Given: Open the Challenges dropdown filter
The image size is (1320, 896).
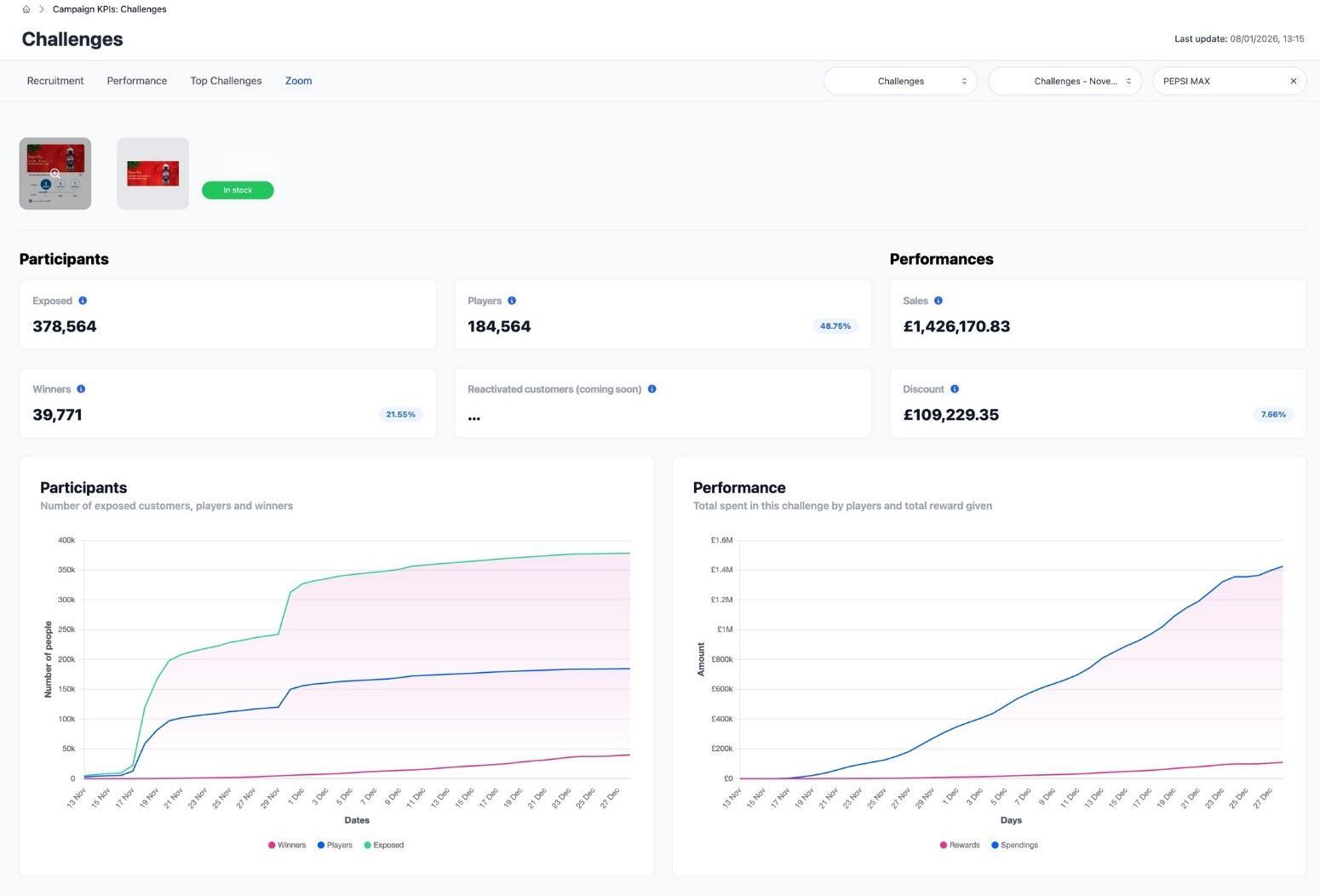Looking at the screenshot, I should (900, 81).
